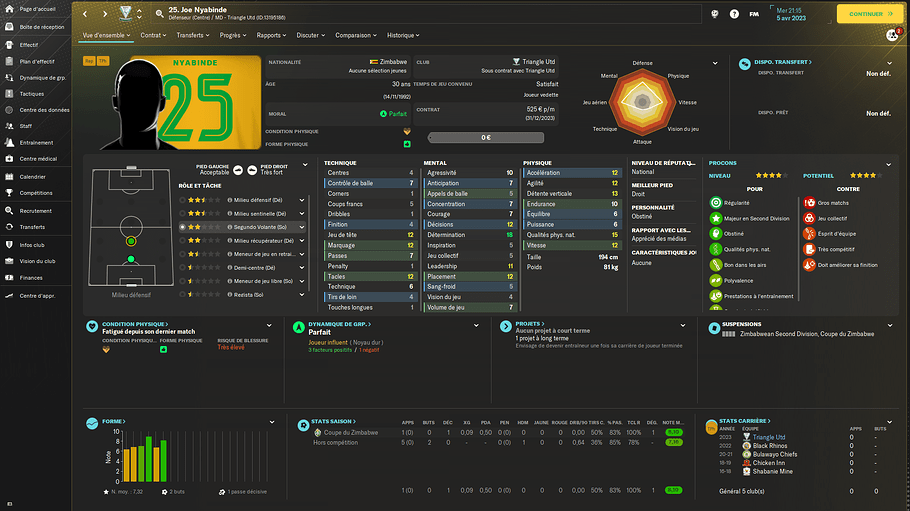Select the Milieu sentinelle (Dé) role radio

[x=182, y=214]
